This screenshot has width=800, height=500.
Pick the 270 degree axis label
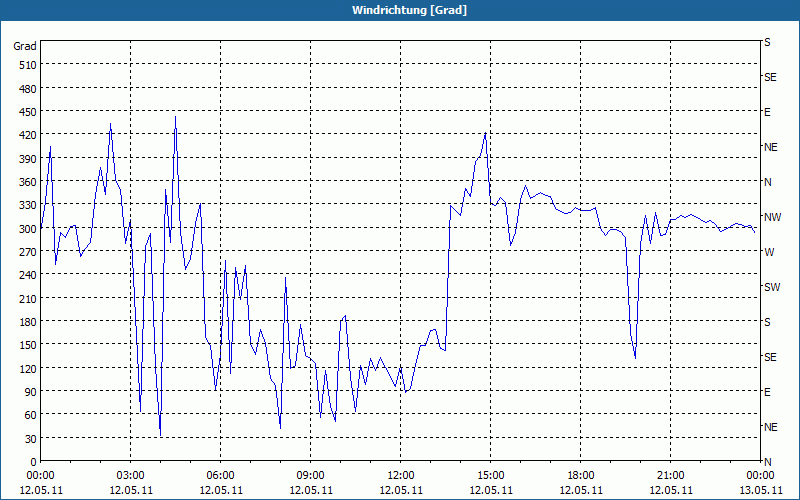coord(28,252)
